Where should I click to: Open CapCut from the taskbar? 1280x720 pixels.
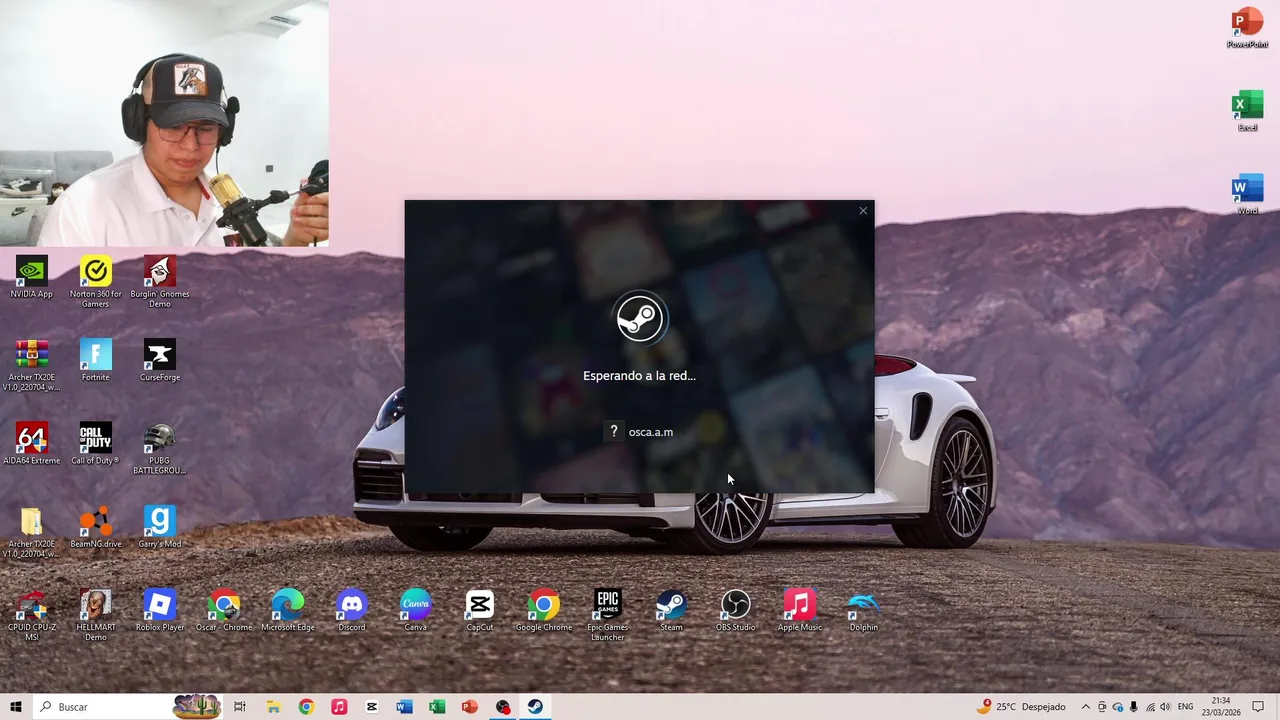[x=371, y=707]
